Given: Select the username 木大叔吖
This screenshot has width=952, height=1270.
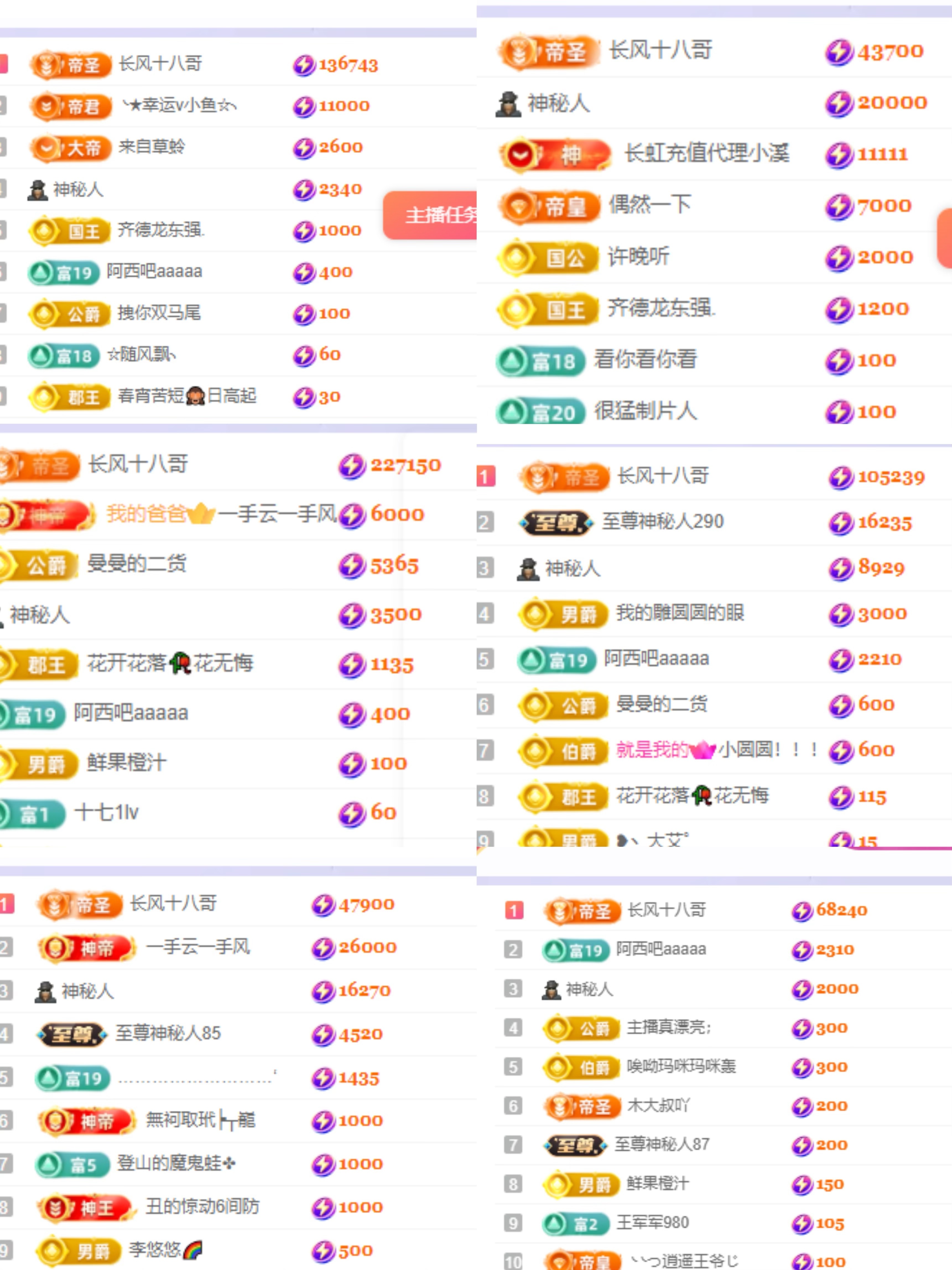Looking at the screenshot, I should pyautogui.click(x=658, y=1106).
